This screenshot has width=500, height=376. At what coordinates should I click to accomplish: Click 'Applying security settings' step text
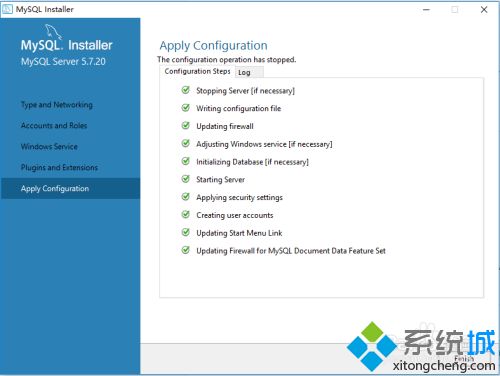pyautogui.click(x=239, y=197)
